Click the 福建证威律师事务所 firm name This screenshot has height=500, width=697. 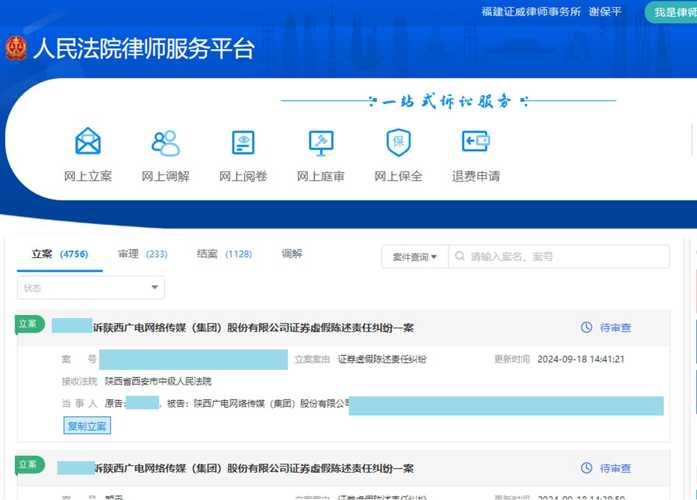pos(531,12)
